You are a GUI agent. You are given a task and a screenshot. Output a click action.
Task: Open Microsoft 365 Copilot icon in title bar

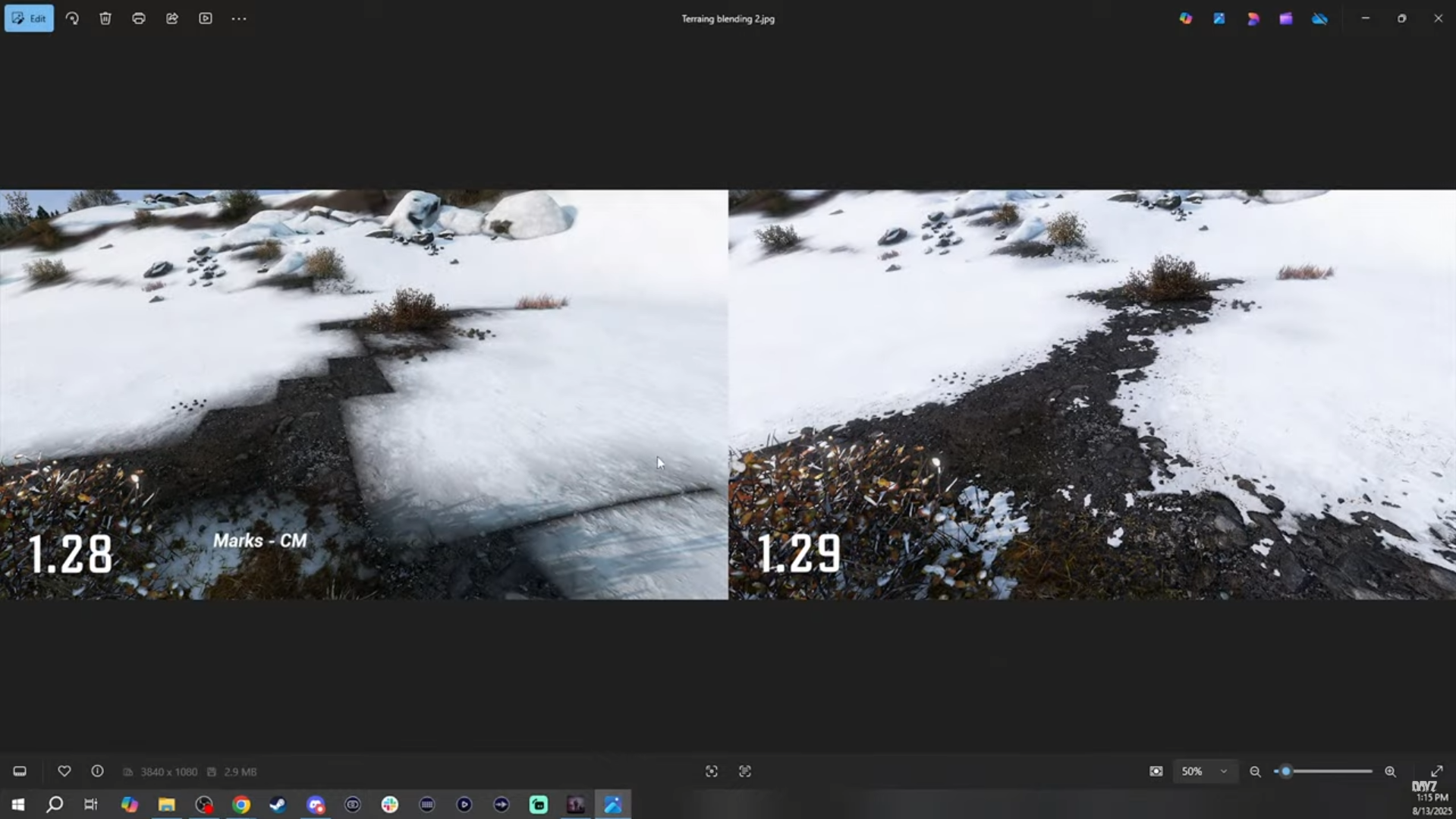click(1186, 18)
